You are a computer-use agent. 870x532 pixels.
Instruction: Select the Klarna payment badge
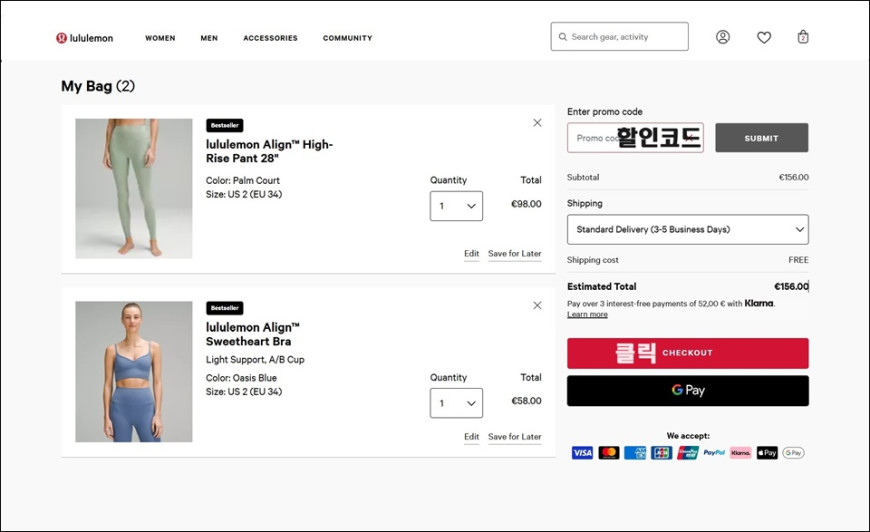pyautogui.click(x=740, y=453)
